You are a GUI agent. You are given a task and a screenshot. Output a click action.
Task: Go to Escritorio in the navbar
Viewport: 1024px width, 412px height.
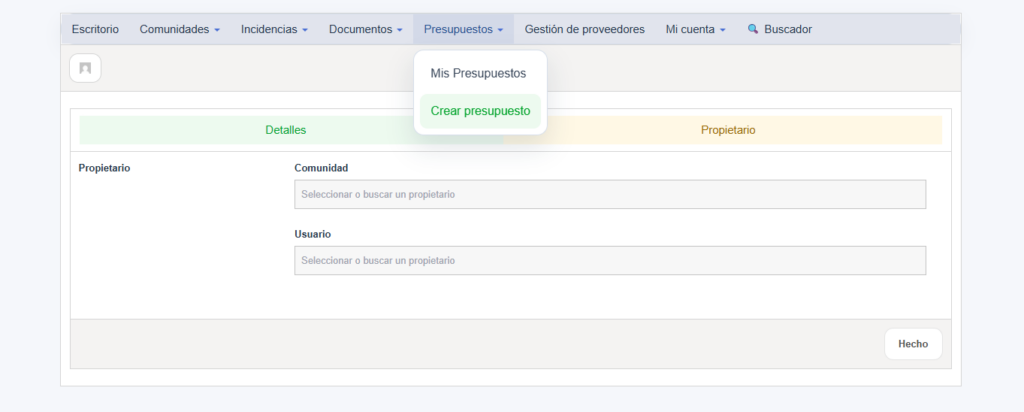point(95,29)
